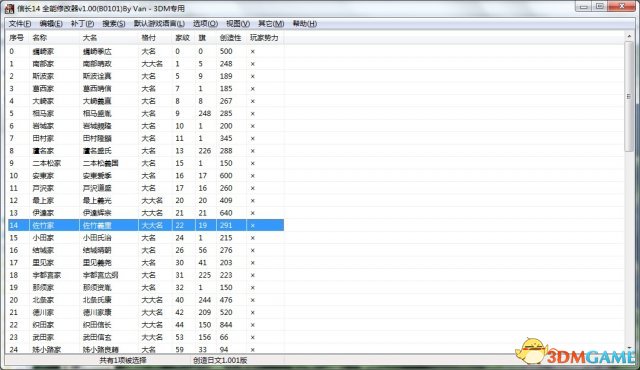Click the highlighted 佐竹家 name cell
Screen dimensions: 640x370
pyautogui.click(x=43, y=225)
